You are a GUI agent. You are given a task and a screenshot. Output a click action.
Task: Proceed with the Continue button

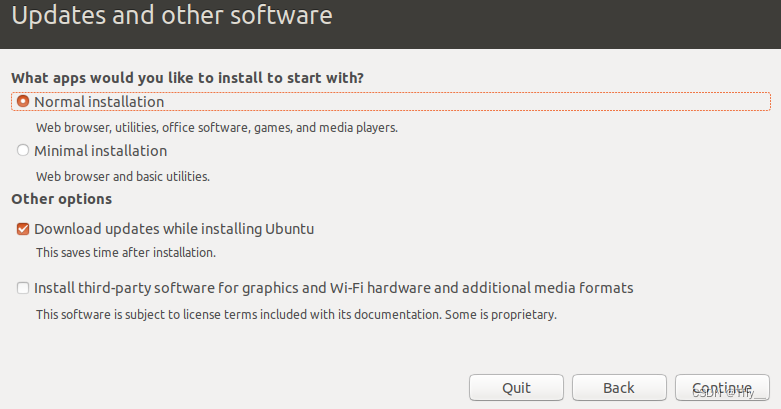(722, 388)
